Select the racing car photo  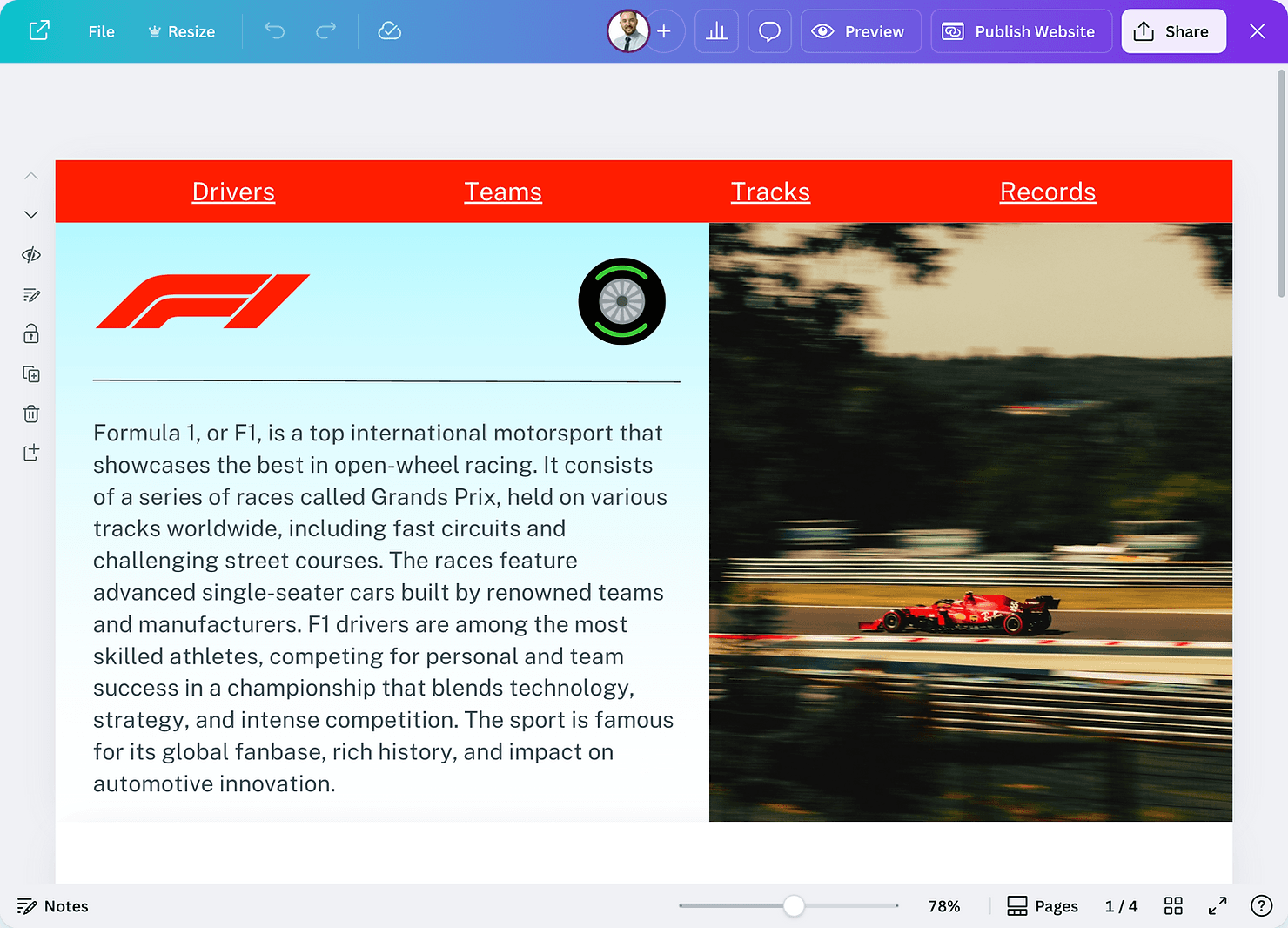click(970, 522)
